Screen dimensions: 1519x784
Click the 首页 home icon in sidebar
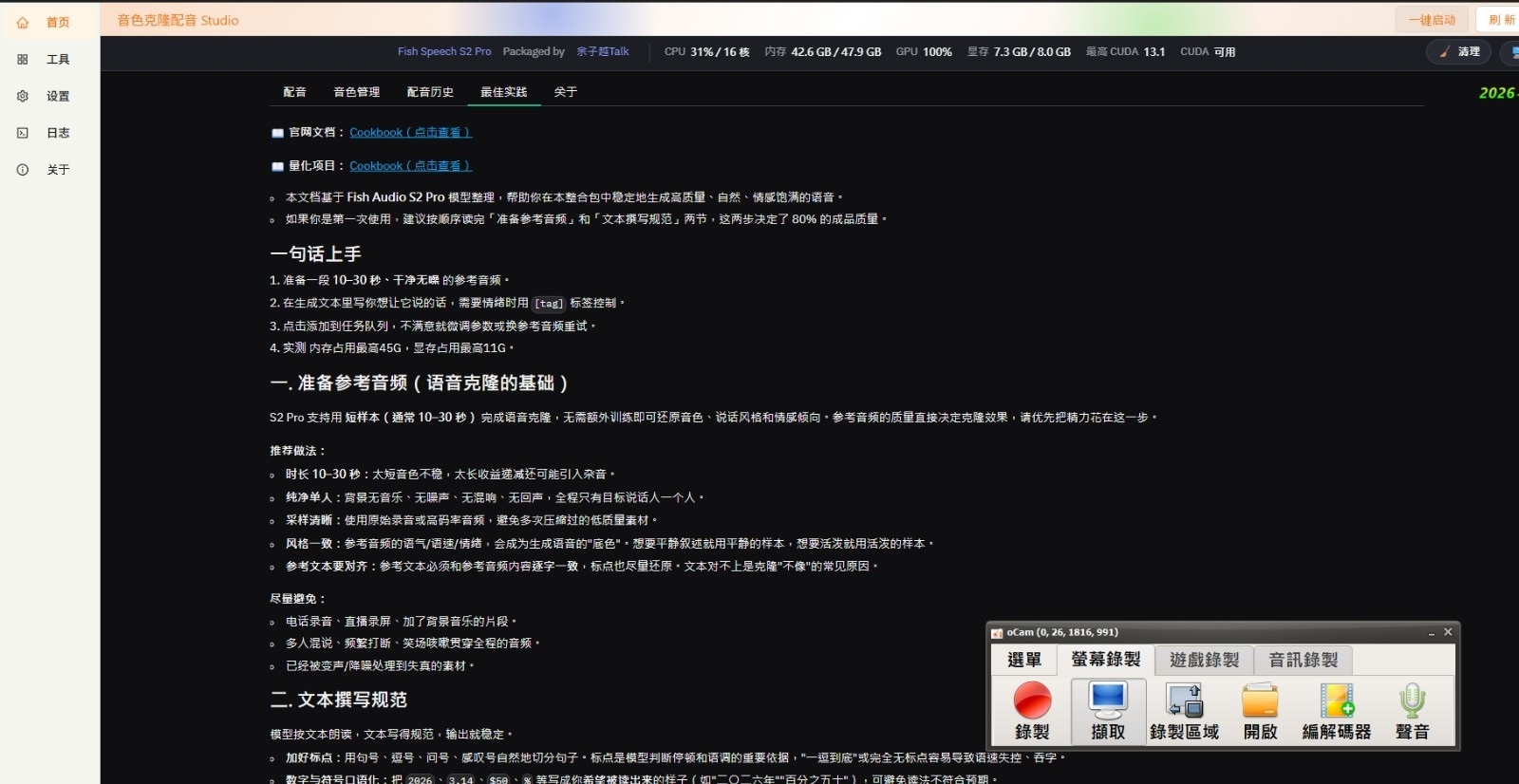point(23,22)
